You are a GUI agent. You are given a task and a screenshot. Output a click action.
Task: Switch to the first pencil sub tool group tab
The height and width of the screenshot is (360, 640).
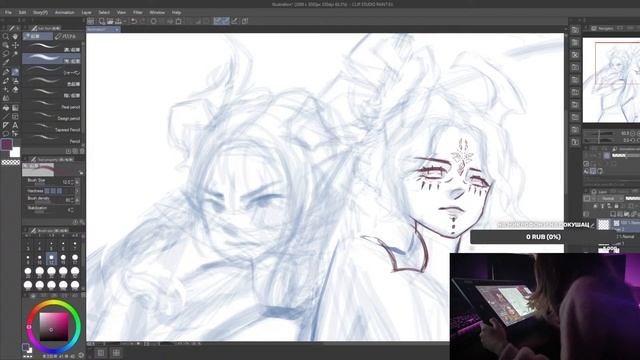(38, 36)
